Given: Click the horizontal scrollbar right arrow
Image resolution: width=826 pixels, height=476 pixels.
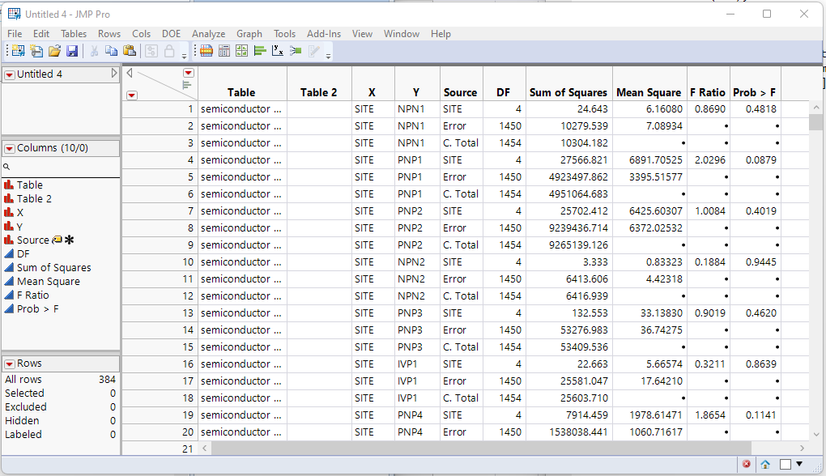Looking at the screenshot, I should tap(801, 449).
